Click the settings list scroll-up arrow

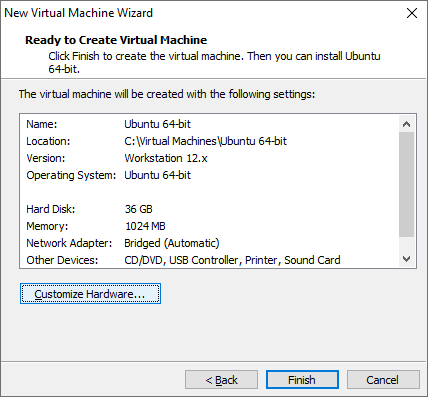[406, 124]
